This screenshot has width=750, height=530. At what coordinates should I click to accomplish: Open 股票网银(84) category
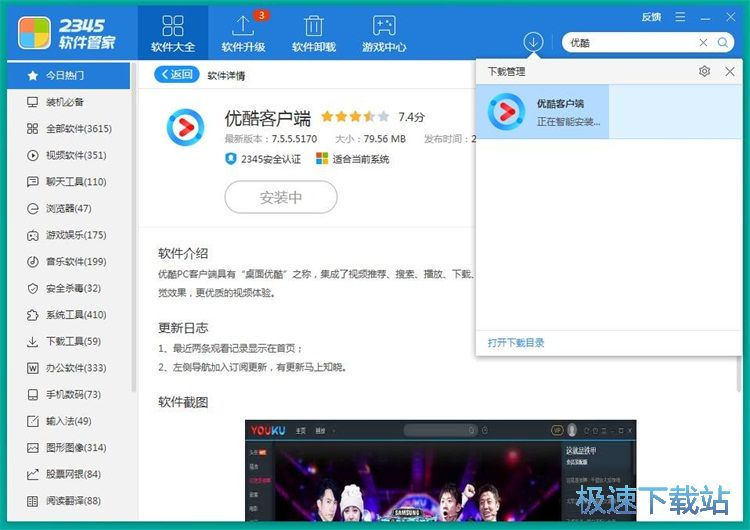click(68, 474)
